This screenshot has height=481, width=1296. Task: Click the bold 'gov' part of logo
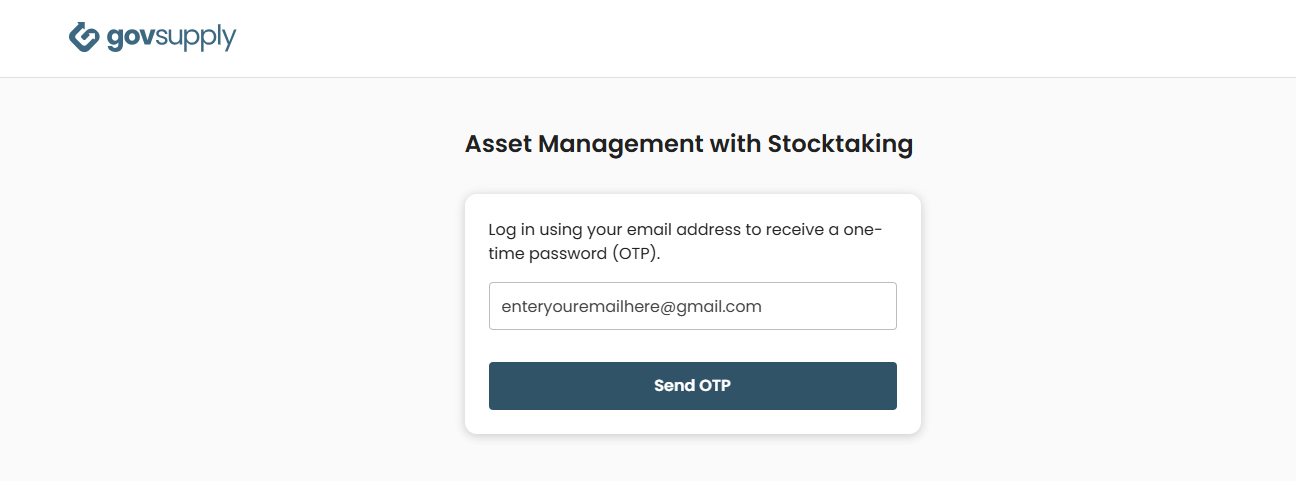tap(130, 39)
